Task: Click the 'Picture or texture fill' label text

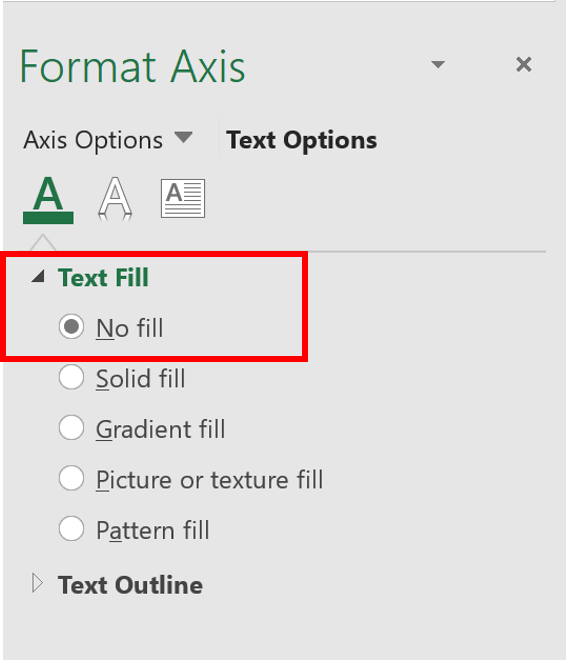Action: point(210,479)
